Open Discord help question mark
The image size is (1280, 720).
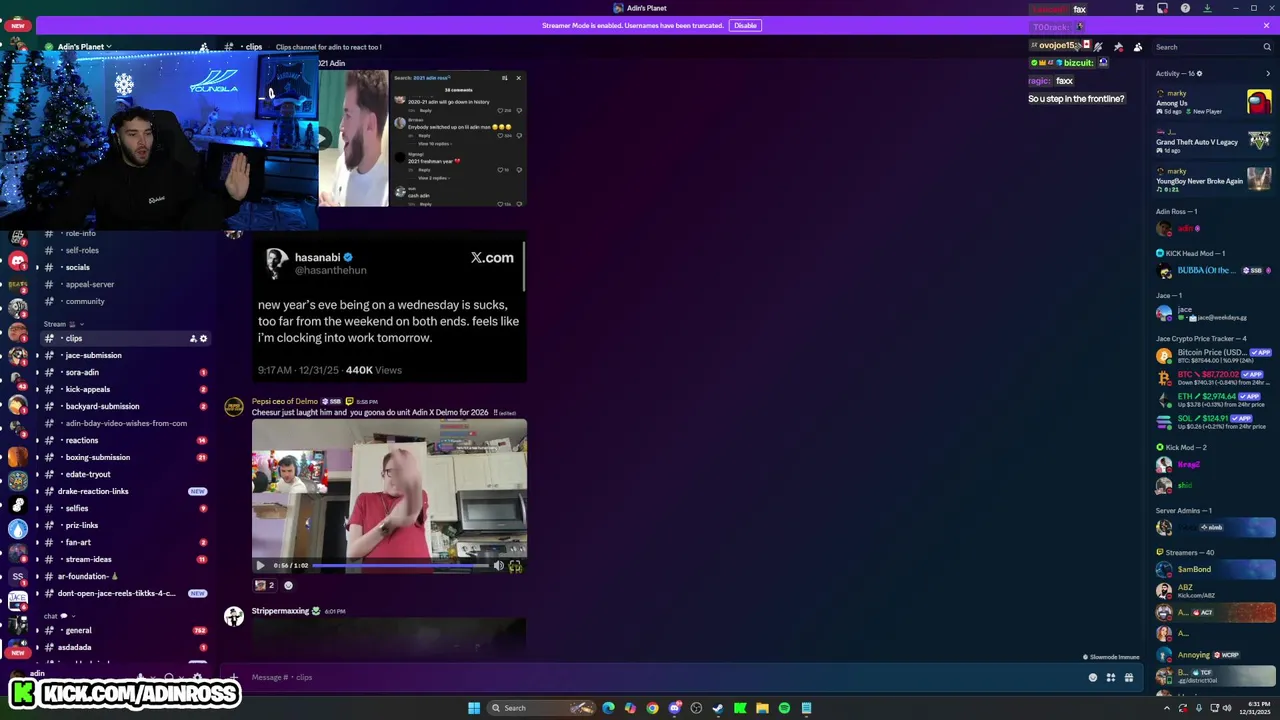pos(1185,8)
